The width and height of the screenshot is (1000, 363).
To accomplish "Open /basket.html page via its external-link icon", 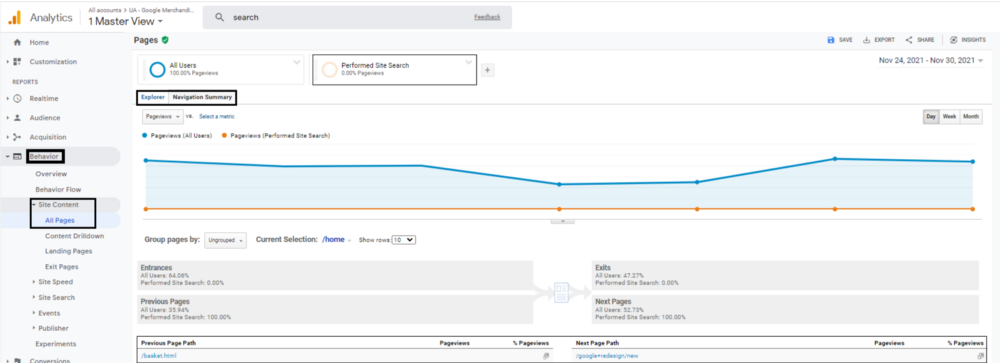I will 545,356.
